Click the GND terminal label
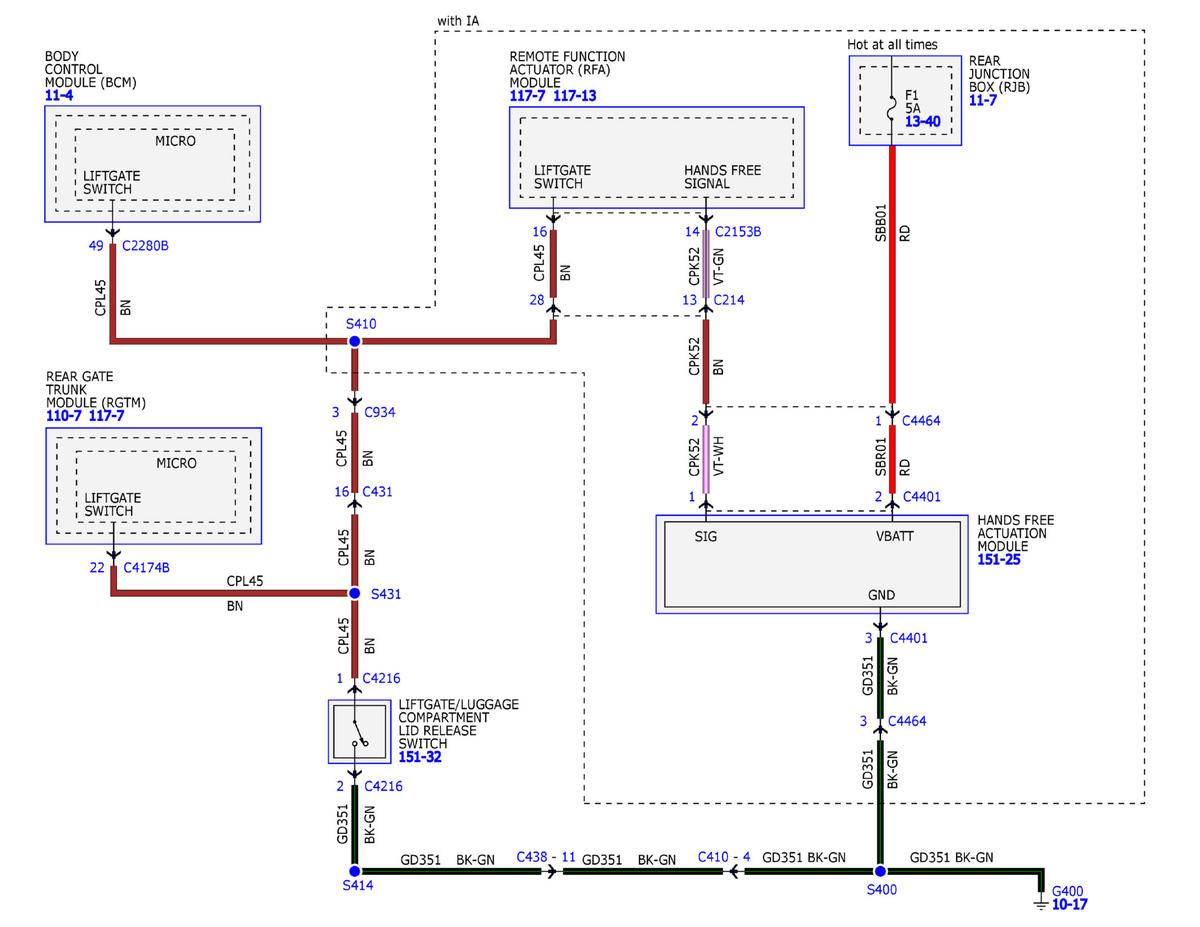This screenshot has width=1200, height=927. pos(881,595)
